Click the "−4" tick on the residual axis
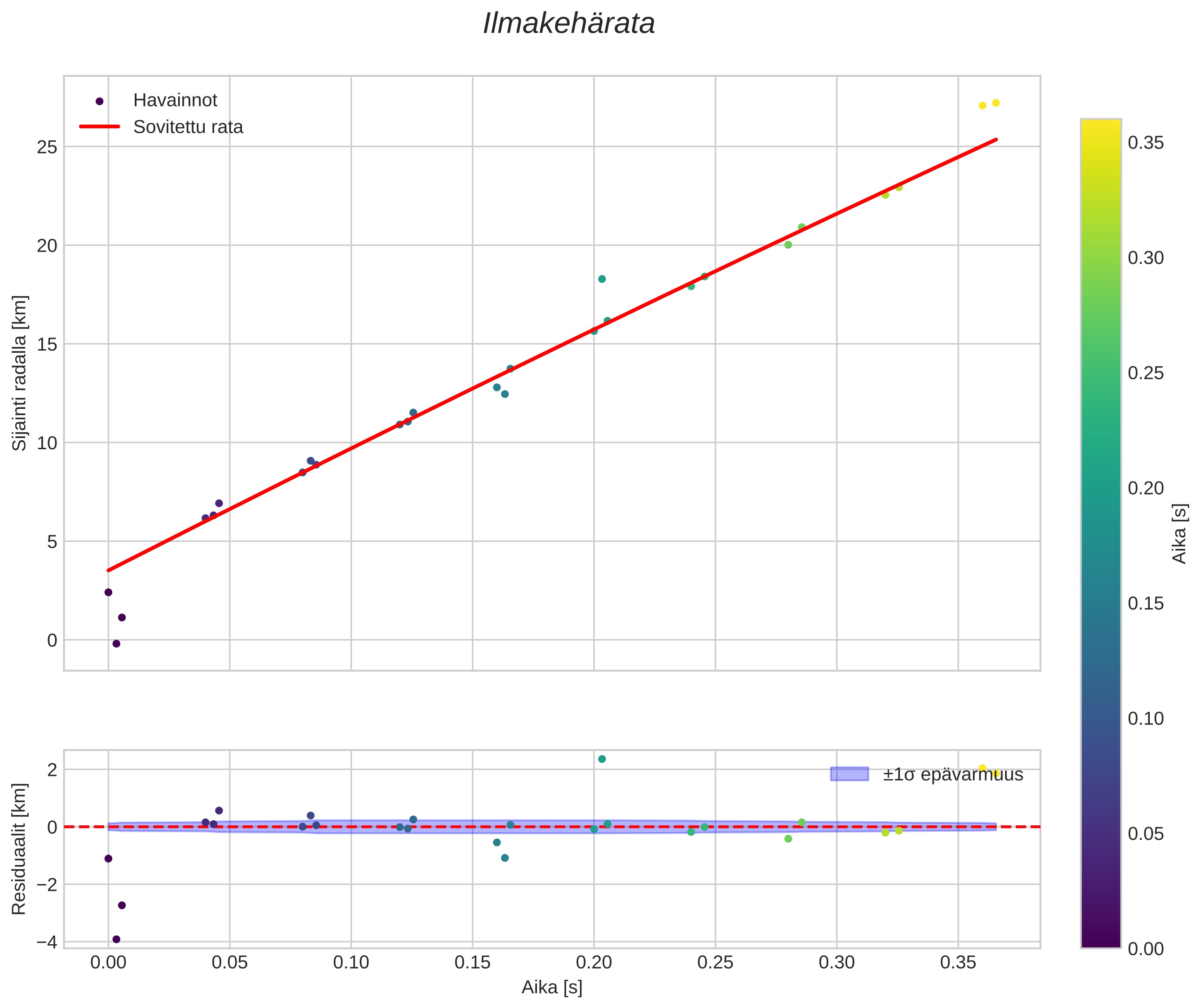 coord(47,942)
